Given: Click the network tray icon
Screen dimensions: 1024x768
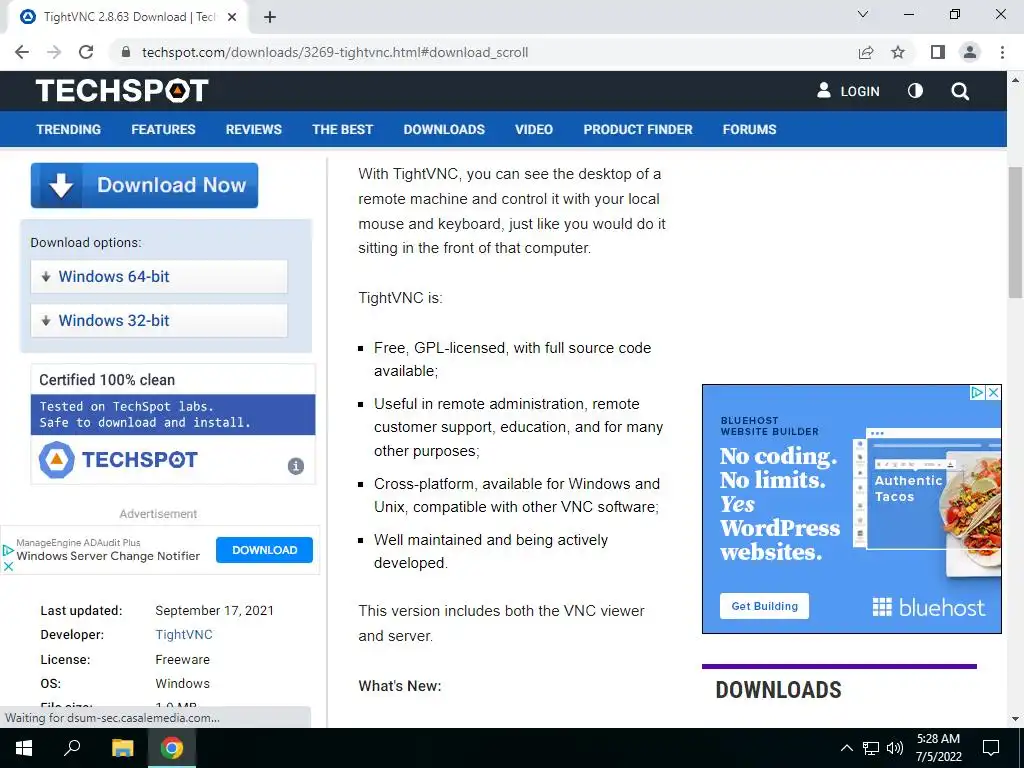Looking at the screenshot, I should [871, 748].
